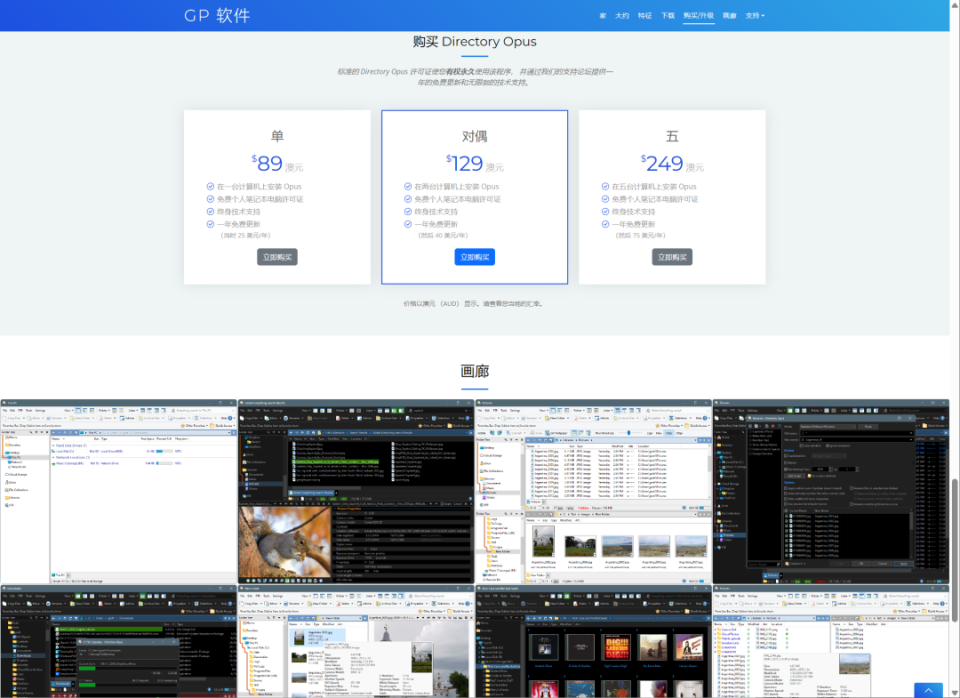960x698 pixels.
Task: Go to the 家 home nav link
Action: 602,16
